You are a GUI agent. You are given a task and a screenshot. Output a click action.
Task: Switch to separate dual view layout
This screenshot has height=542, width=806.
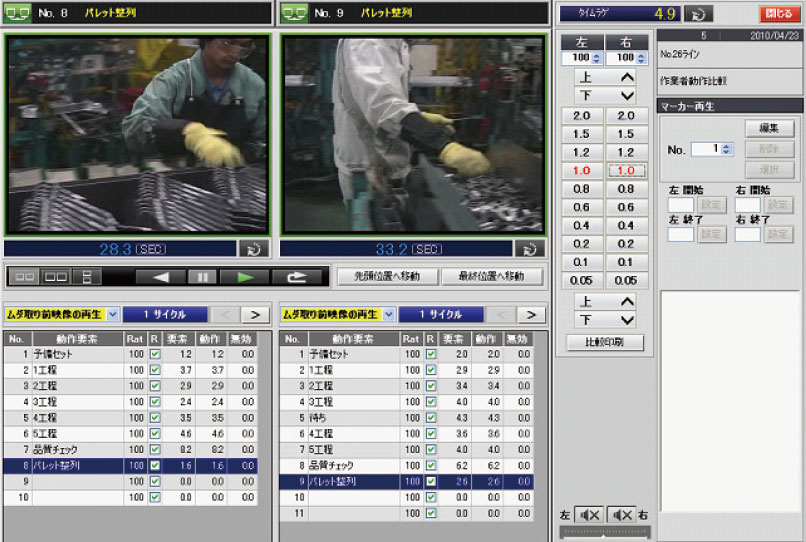(56, 277)
